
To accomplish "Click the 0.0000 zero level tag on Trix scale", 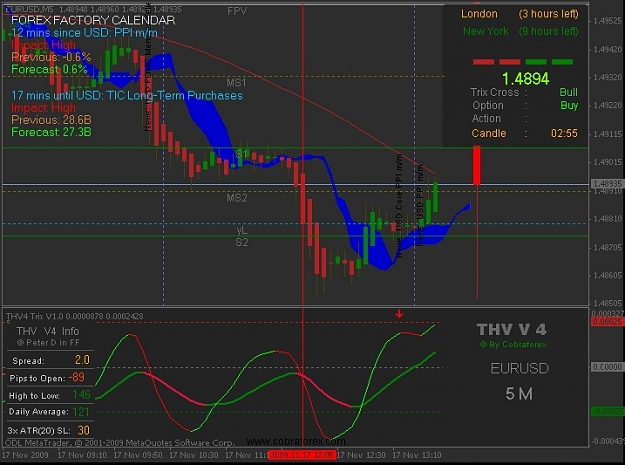I will [x=607, y=367].
